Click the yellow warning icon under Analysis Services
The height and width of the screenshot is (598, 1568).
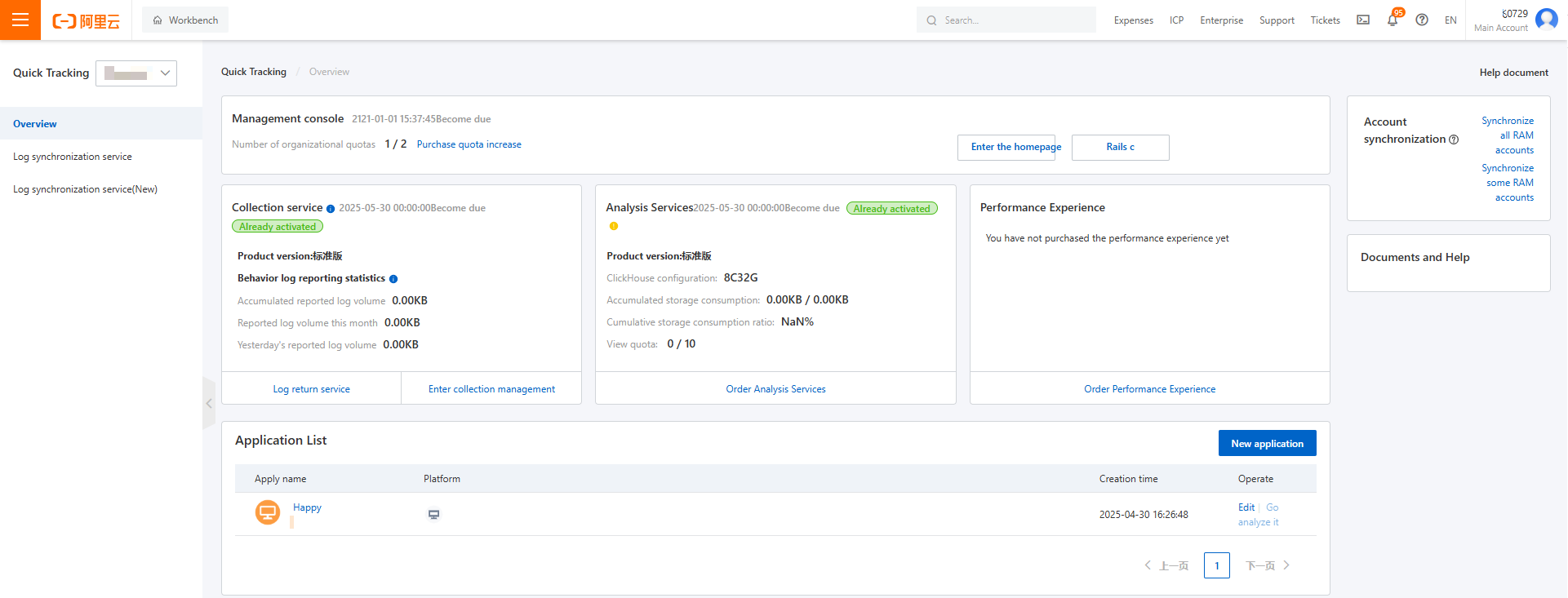click(614, 226)
